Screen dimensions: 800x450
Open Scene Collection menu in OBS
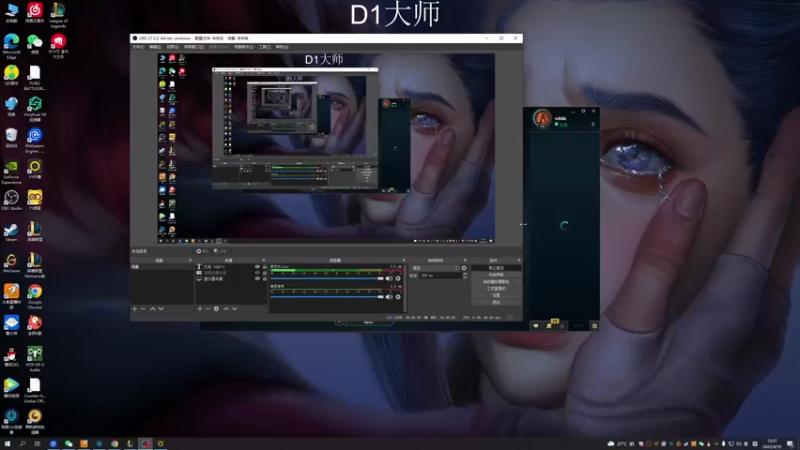point(243,47)
